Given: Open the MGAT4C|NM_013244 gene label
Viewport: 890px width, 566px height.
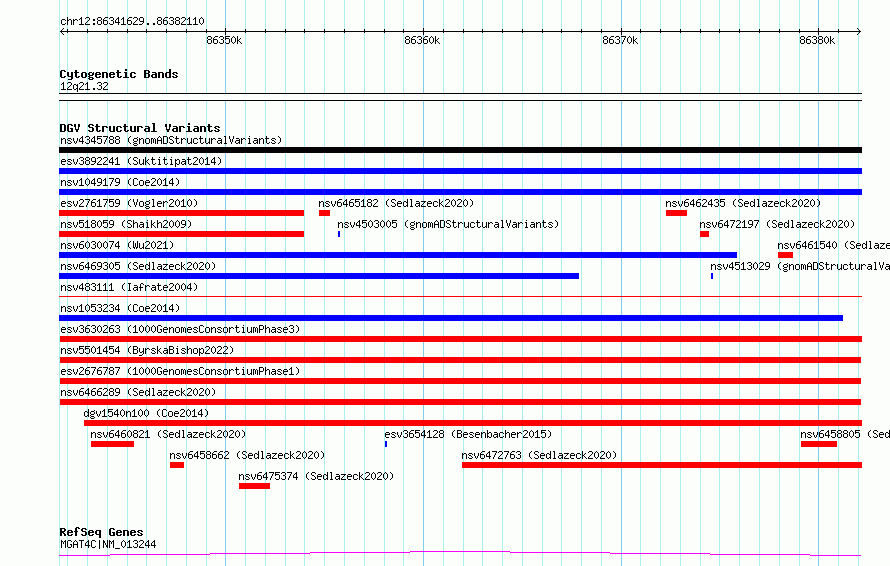Looking at the screenshot, I should pyautogui.click(x=108, y=544).
